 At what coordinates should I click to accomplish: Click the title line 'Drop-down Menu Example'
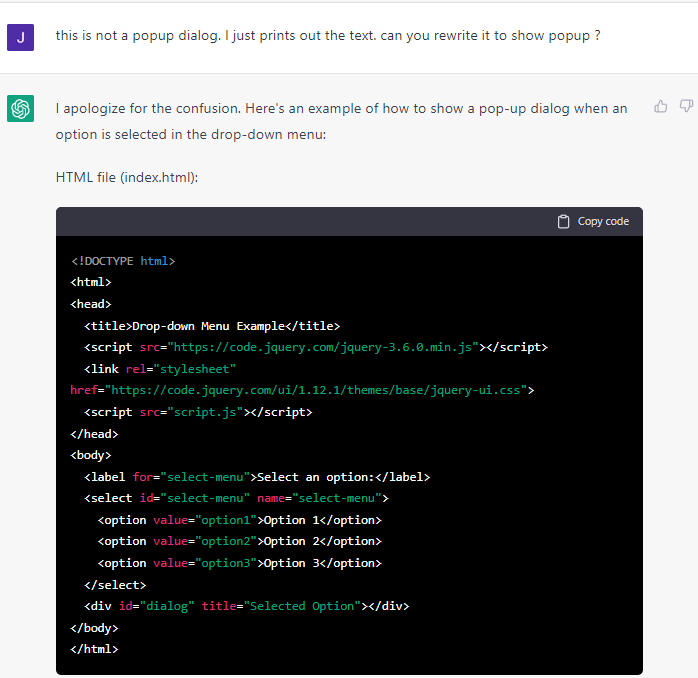(x=212, y=326)
